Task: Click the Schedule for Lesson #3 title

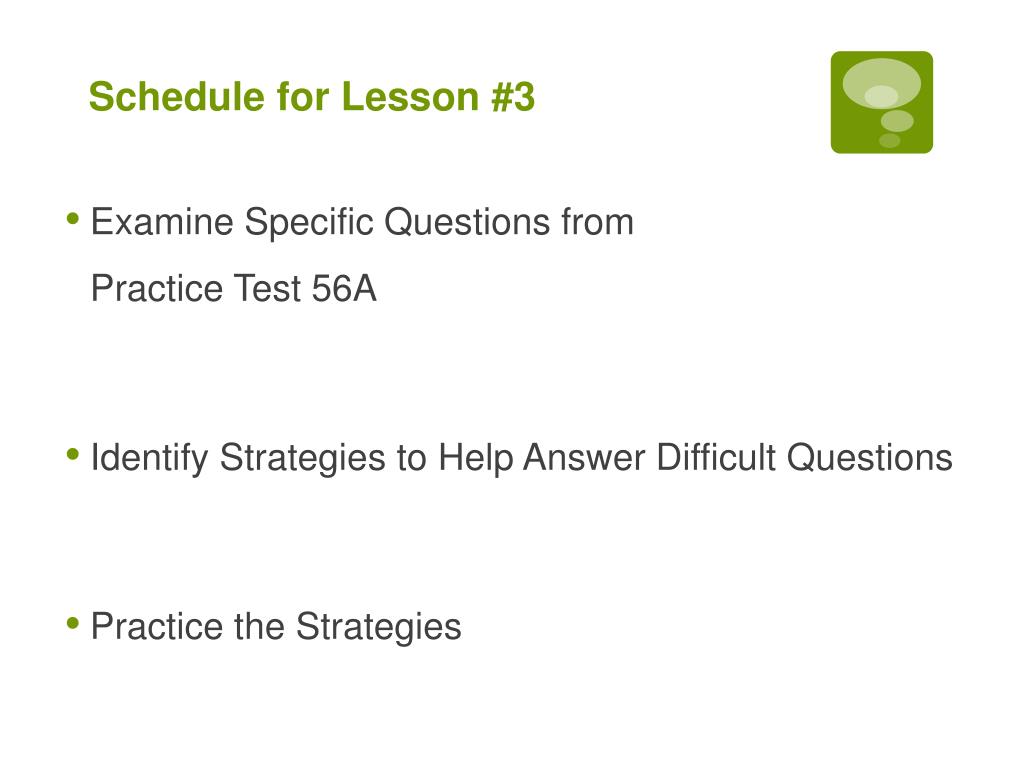Action: [x=312, y=97]
